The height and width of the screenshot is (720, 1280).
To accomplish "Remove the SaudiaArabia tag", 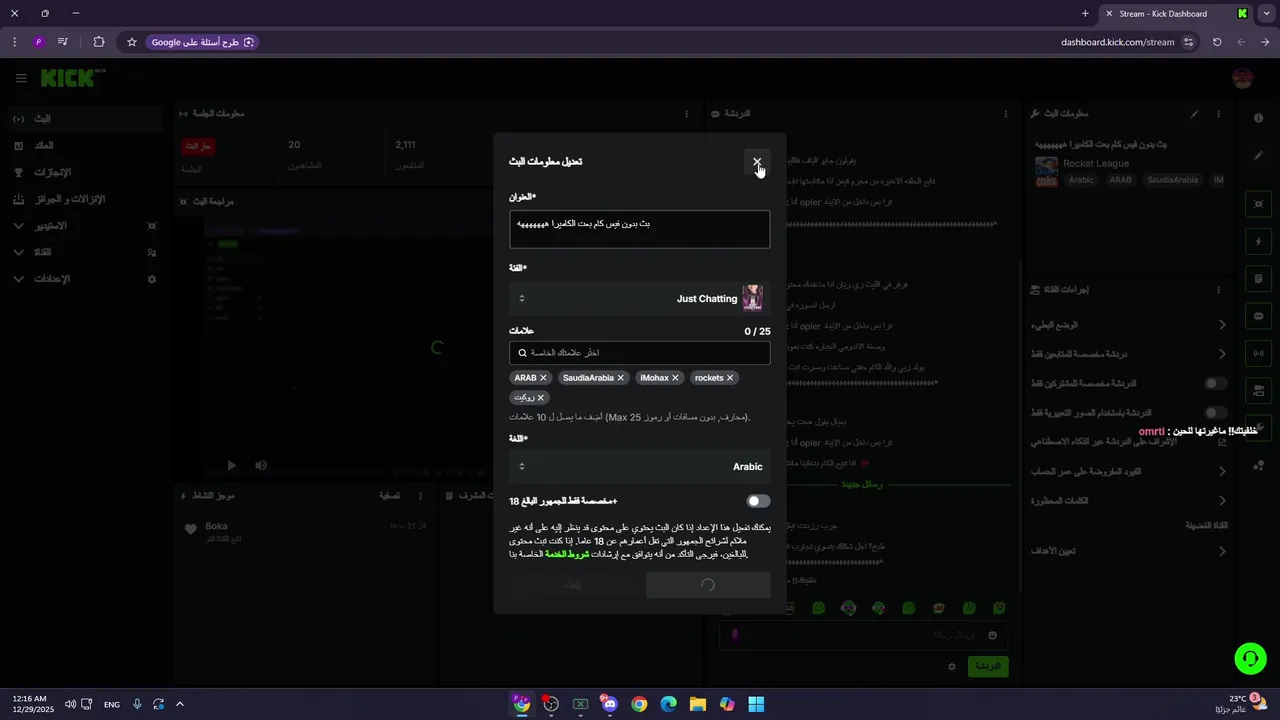I will [620, 378].
